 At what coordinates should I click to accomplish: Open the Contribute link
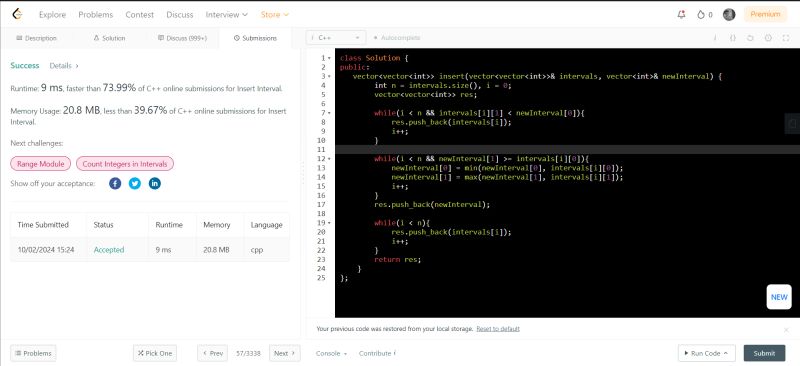click(x=377, y=353)
